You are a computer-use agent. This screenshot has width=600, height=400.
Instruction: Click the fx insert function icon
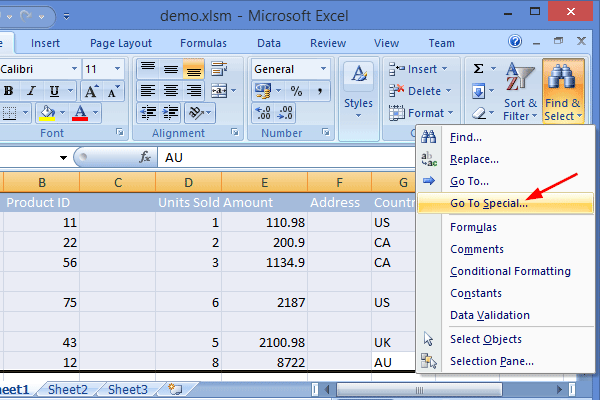click(x=145, y=158)
